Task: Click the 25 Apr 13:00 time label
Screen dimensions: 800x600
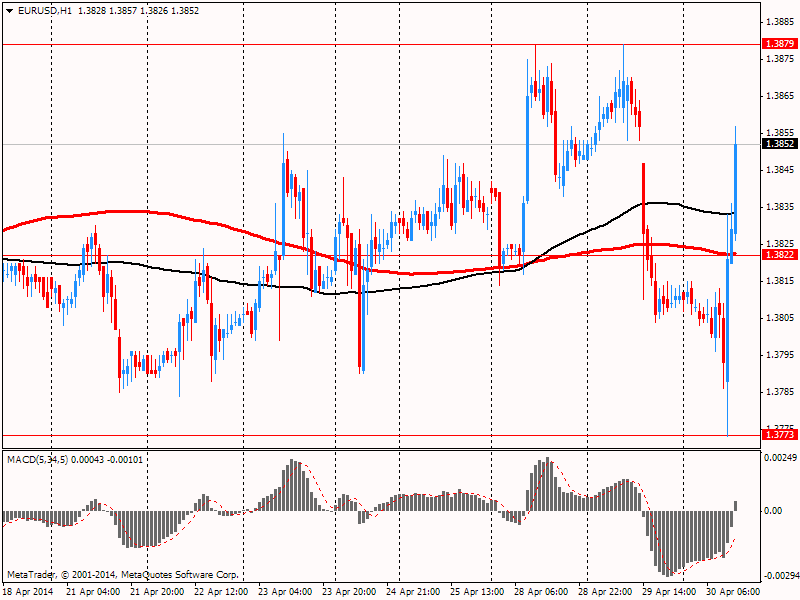Action: 476,592
